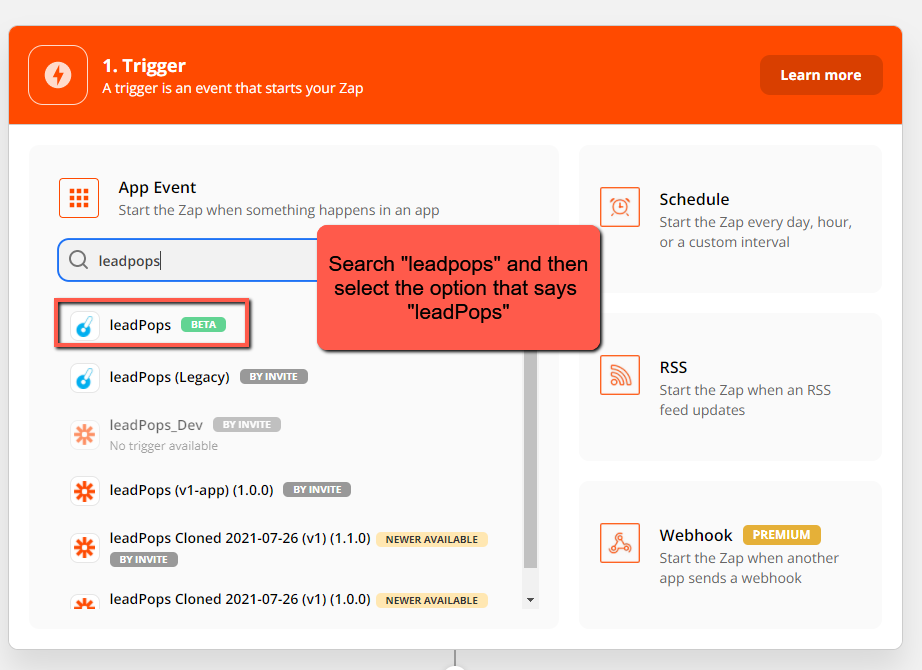Select leadPops Cloned (1.1.0) app icon
This screenshot has width=922, height=670.
coord(85,548)
